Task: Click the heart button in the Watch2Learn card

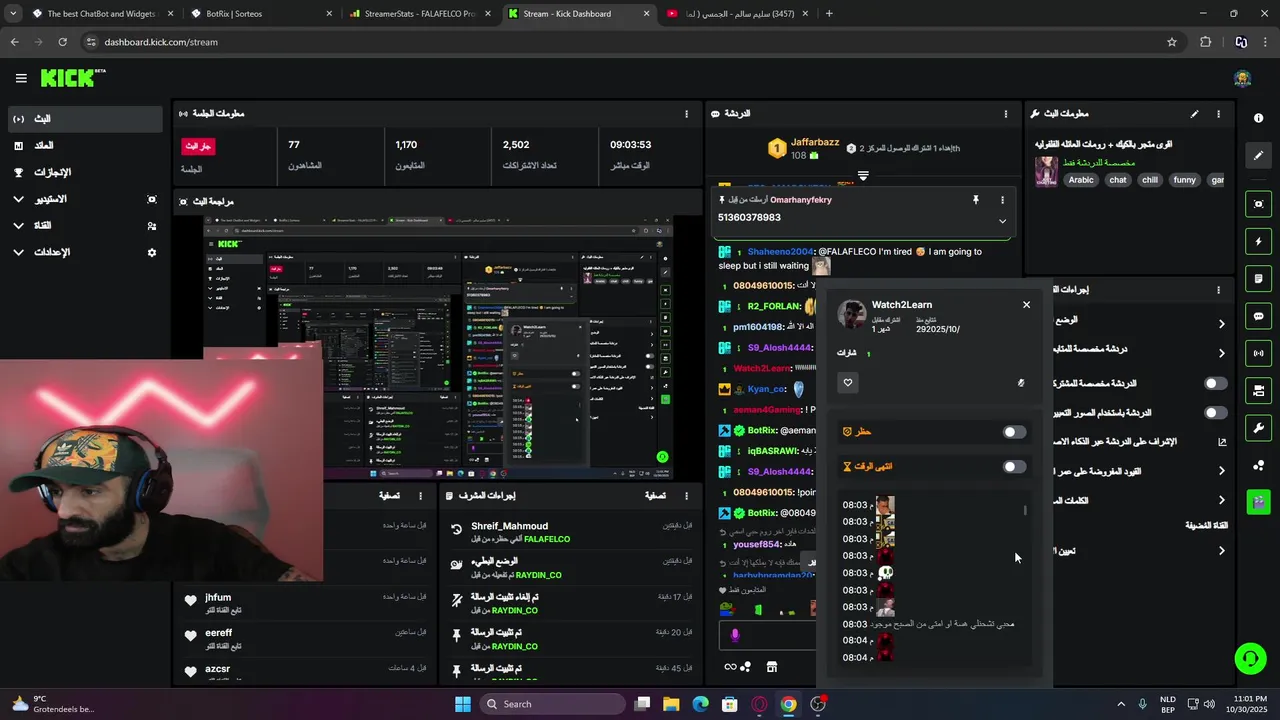Action: [x=848, y=382]
